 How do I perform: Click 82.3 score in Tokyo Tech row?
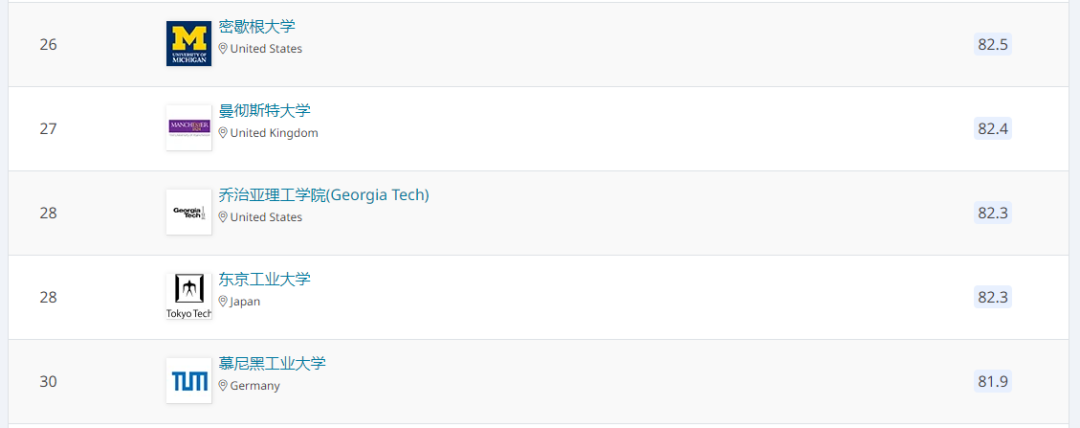click(x=993, y=297)
